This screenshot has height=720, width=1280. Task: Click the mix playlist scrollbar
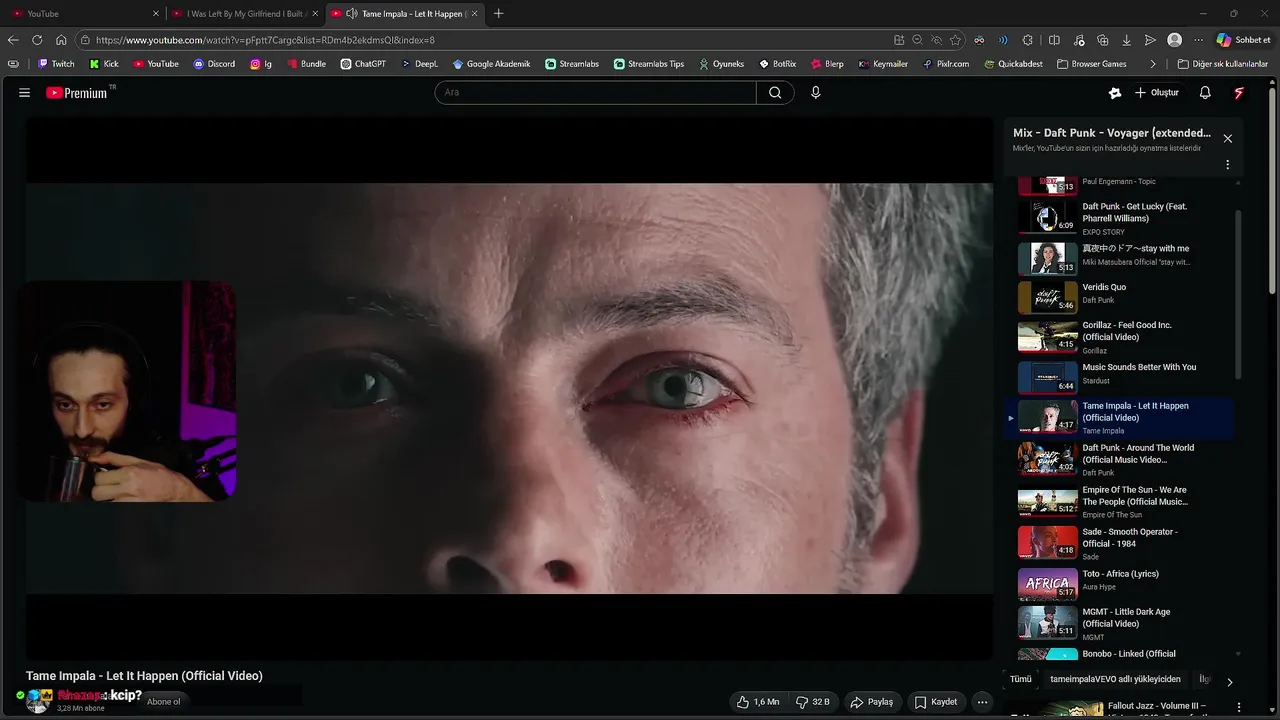click(1238, 295)
